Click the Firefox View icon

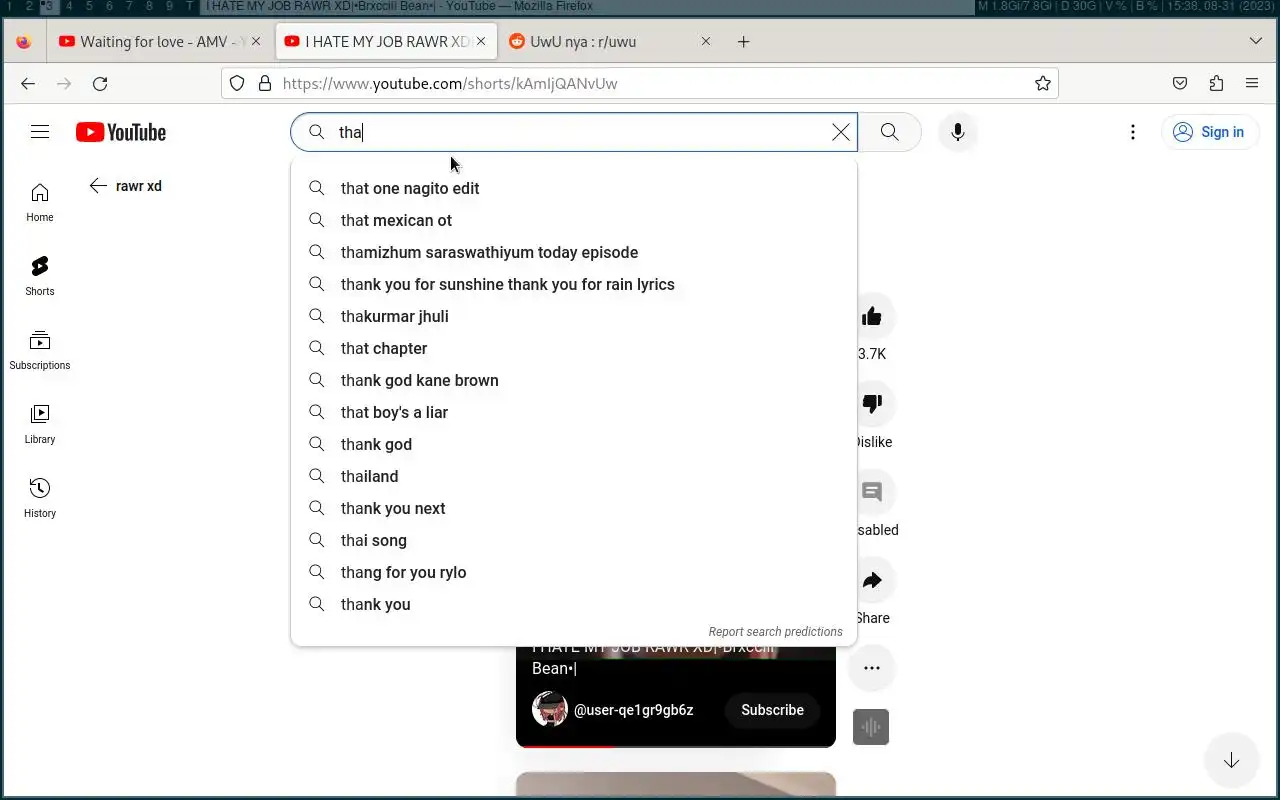tap(24, 42)
